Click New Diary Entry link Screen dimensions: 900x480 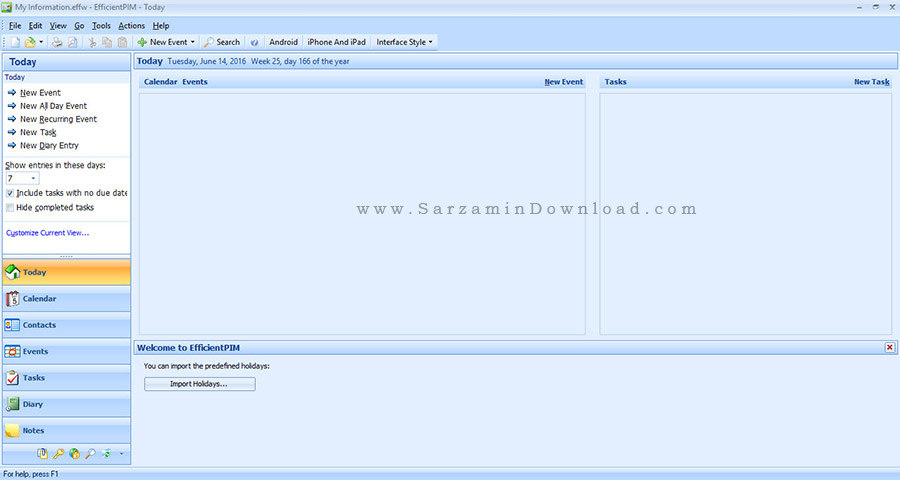click(49, 145)
